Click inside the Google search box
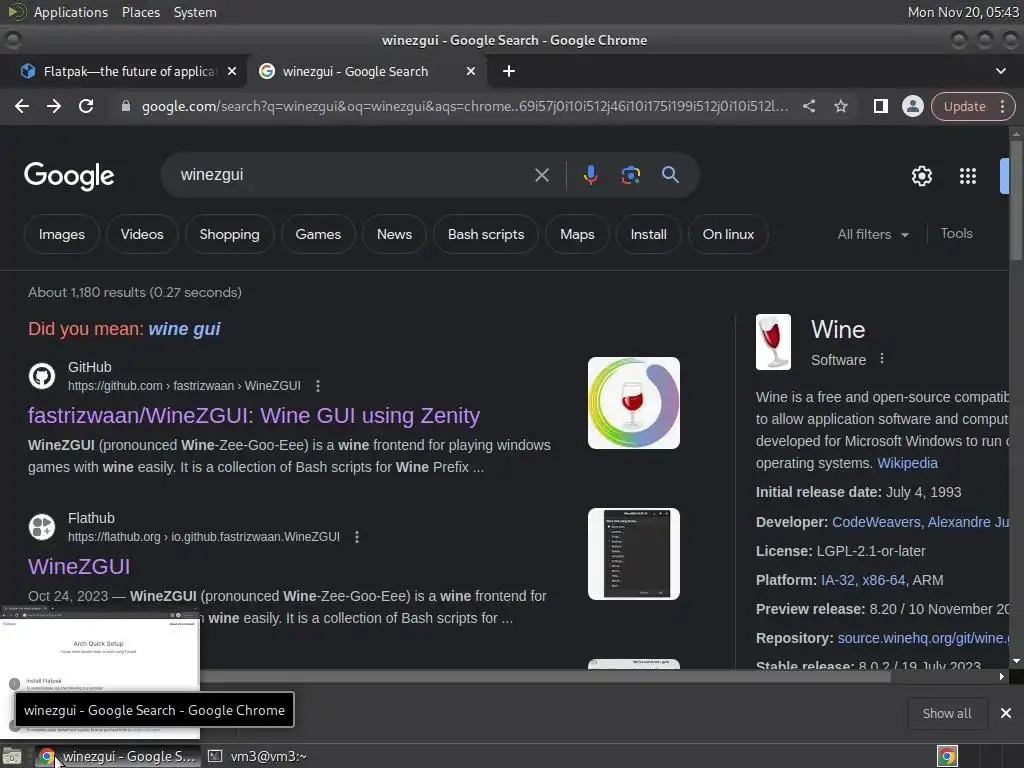 353,175
